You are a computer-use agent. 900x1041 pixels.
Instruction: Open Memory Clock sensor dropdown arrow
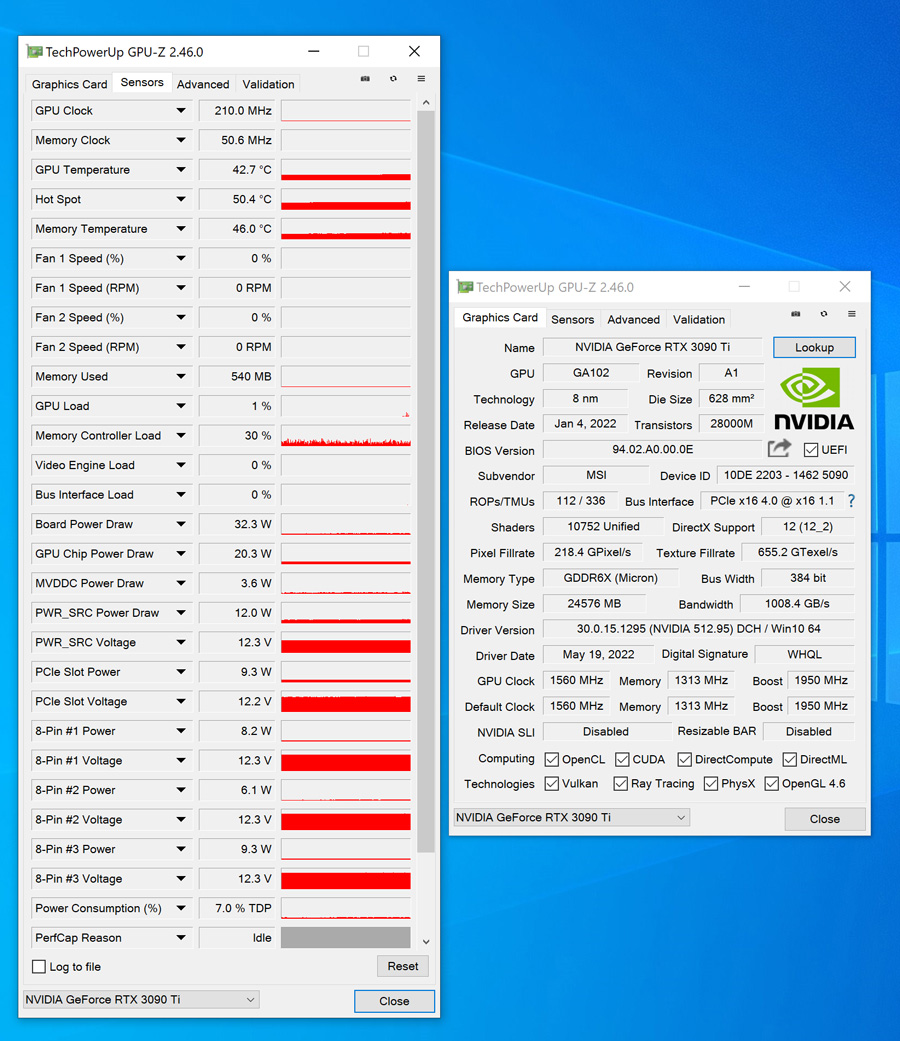pos(181,140)
